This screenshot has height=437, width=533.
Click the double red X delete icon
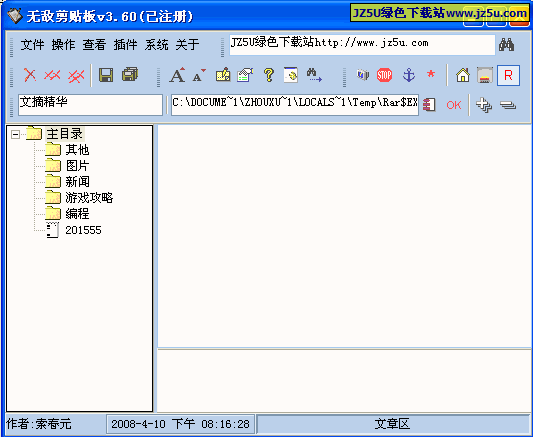[52, 75]
